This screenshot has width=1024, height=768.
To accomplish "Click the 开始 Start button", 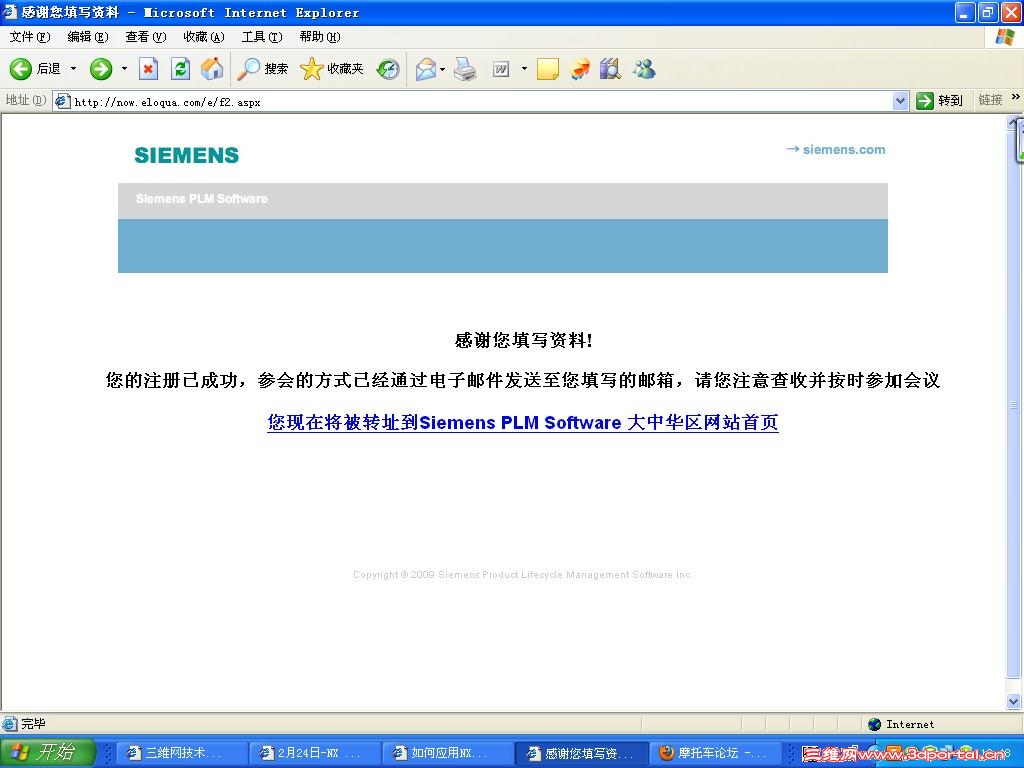I will (48, 752).
